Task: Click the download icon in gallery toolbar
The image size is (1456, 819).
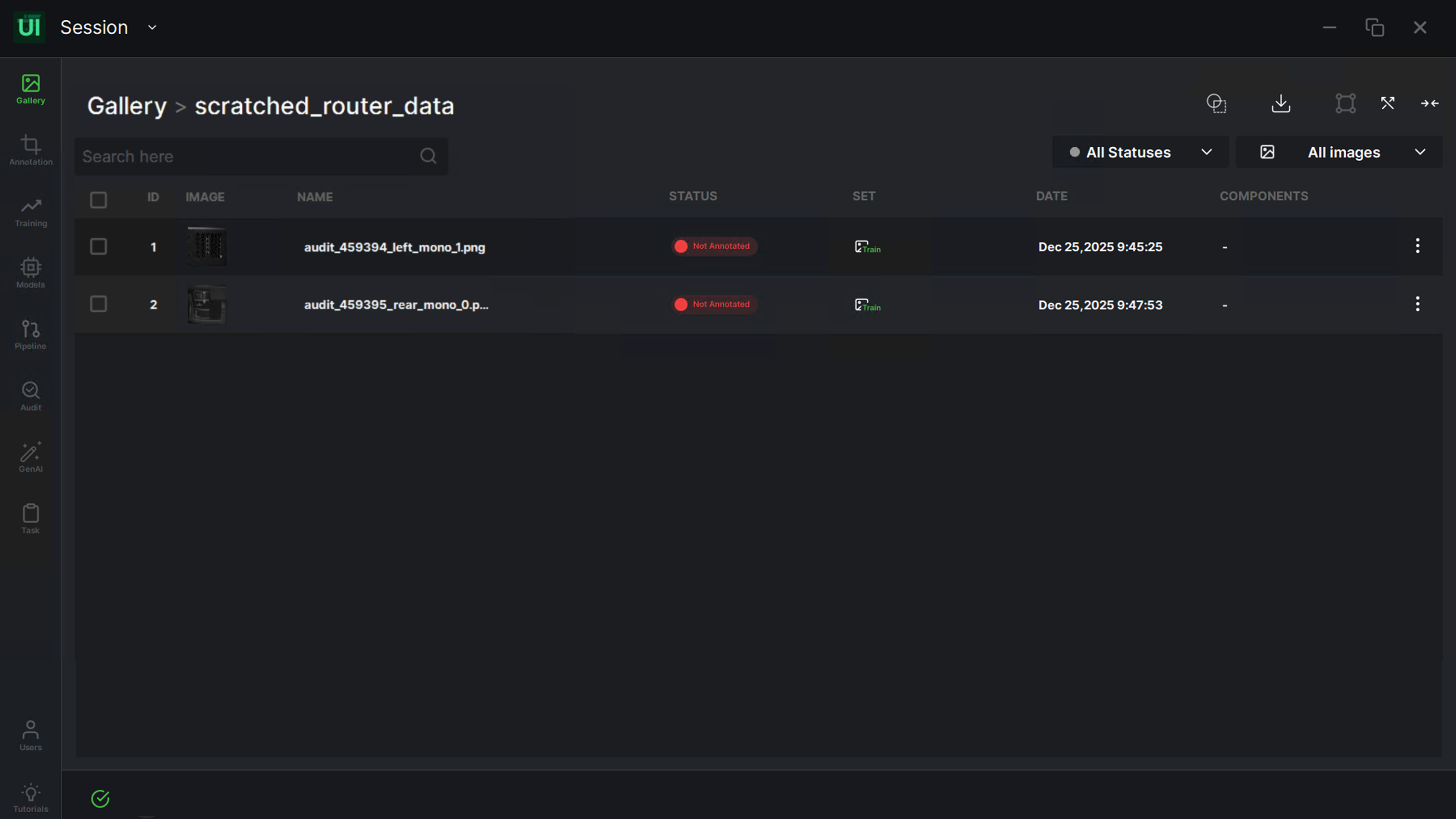Action: click(1281, 103)
